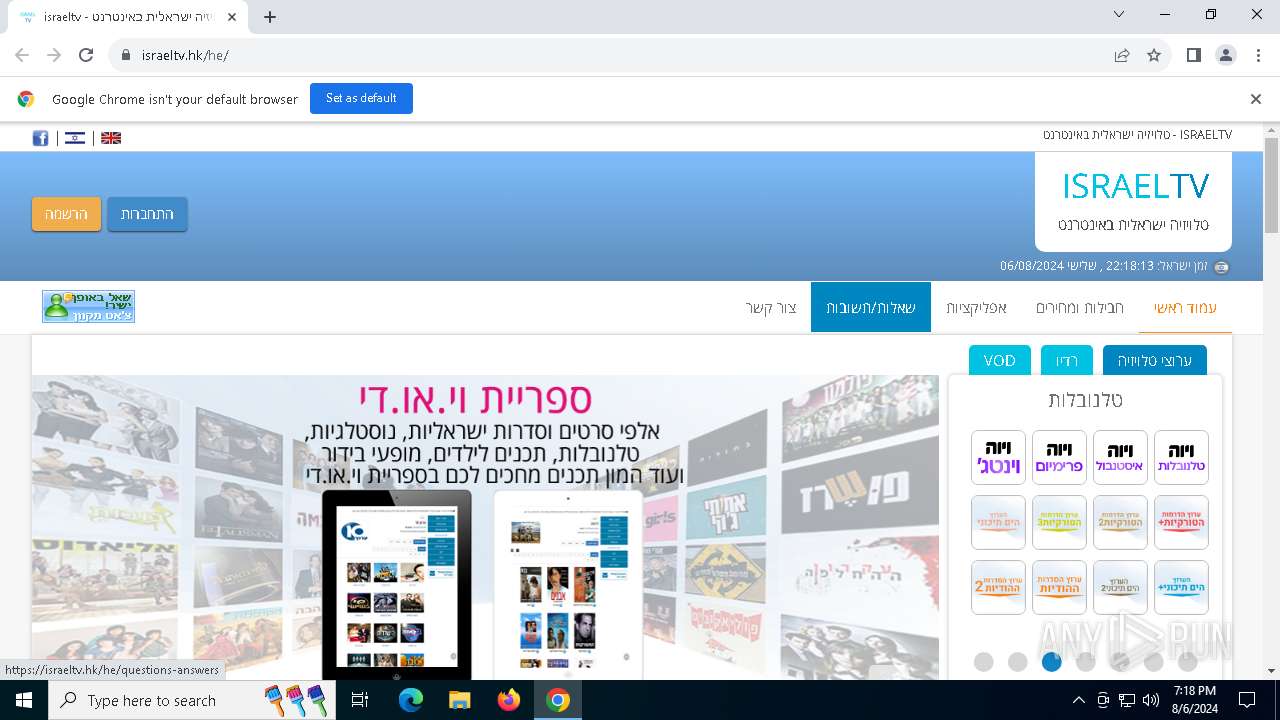Bookmark this page with the star icon

pyautogui.click(x=1154, y=55)
